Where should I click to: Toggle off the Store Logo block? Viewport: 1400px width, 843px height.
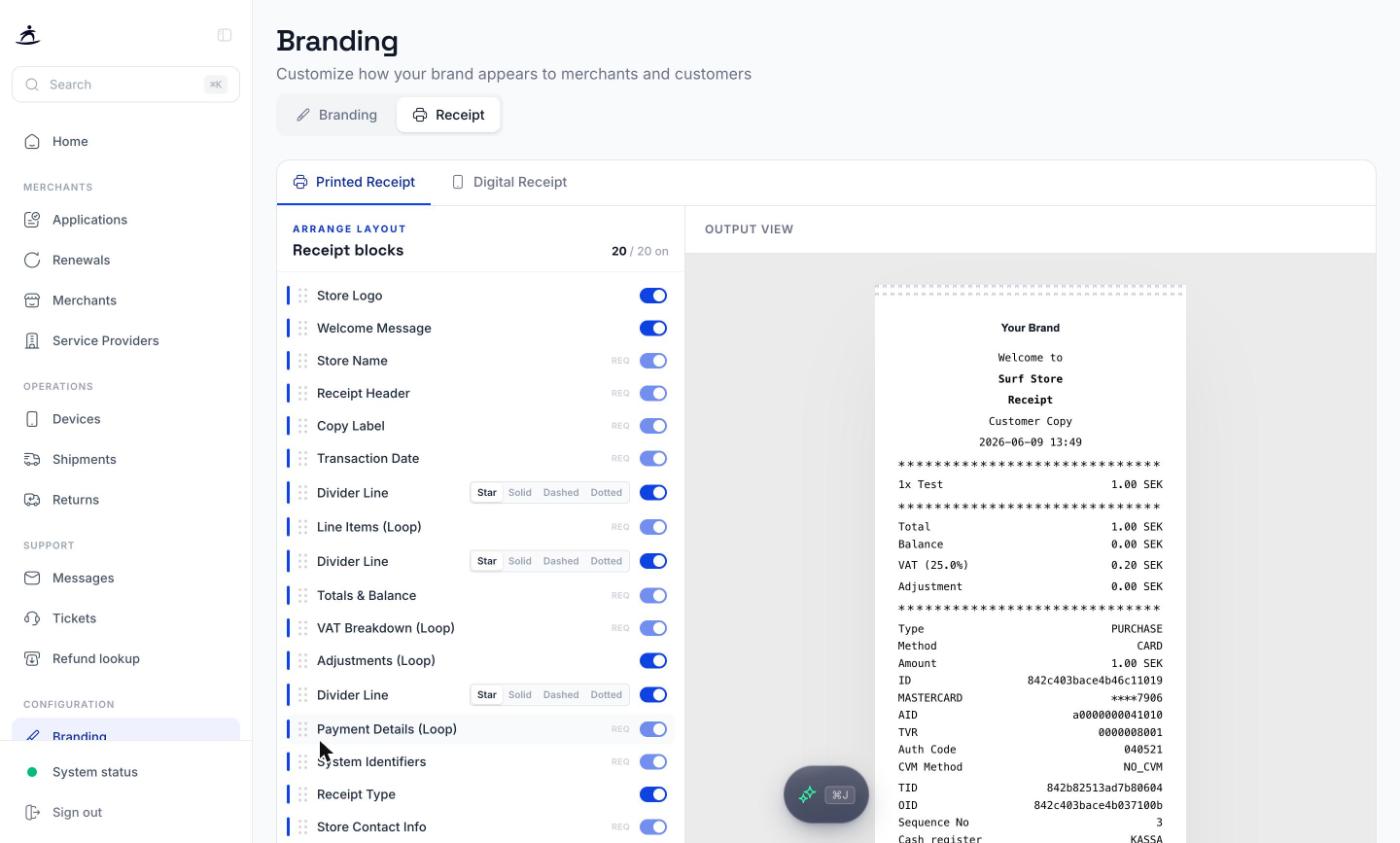pos(653,296)
